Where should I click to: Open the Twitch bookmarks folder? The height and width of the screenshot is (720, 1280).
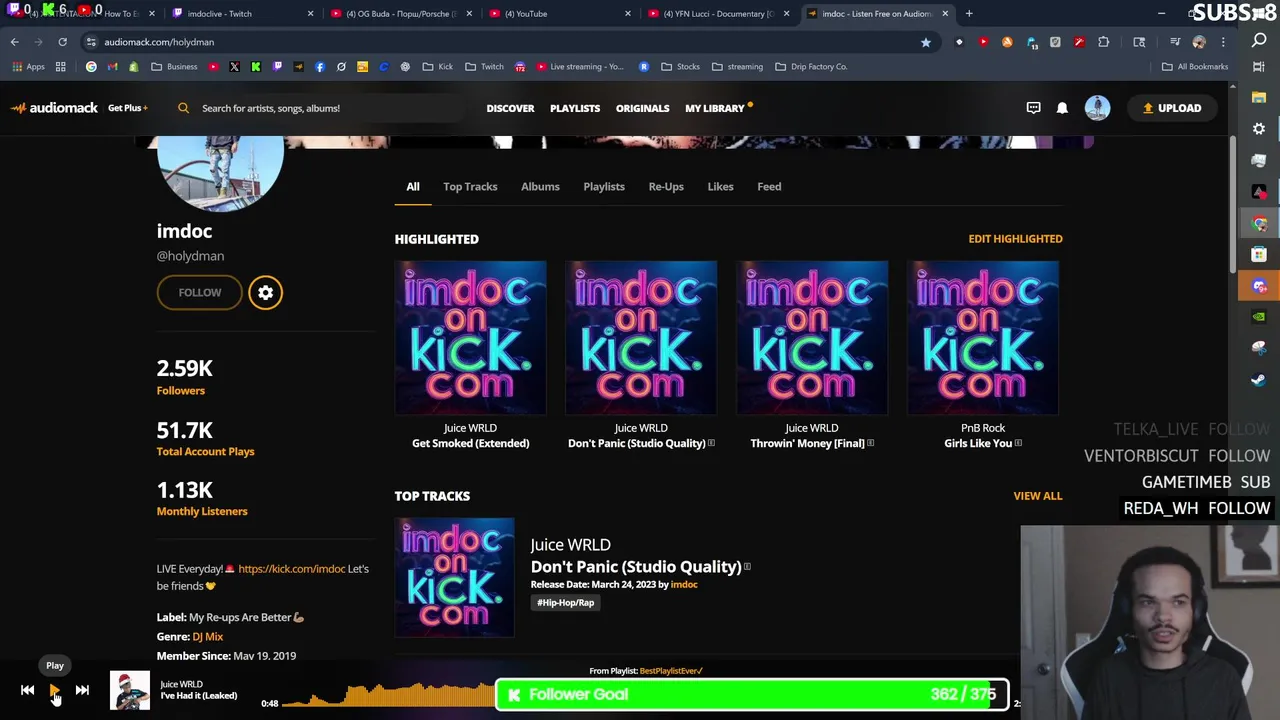(483, 67)
